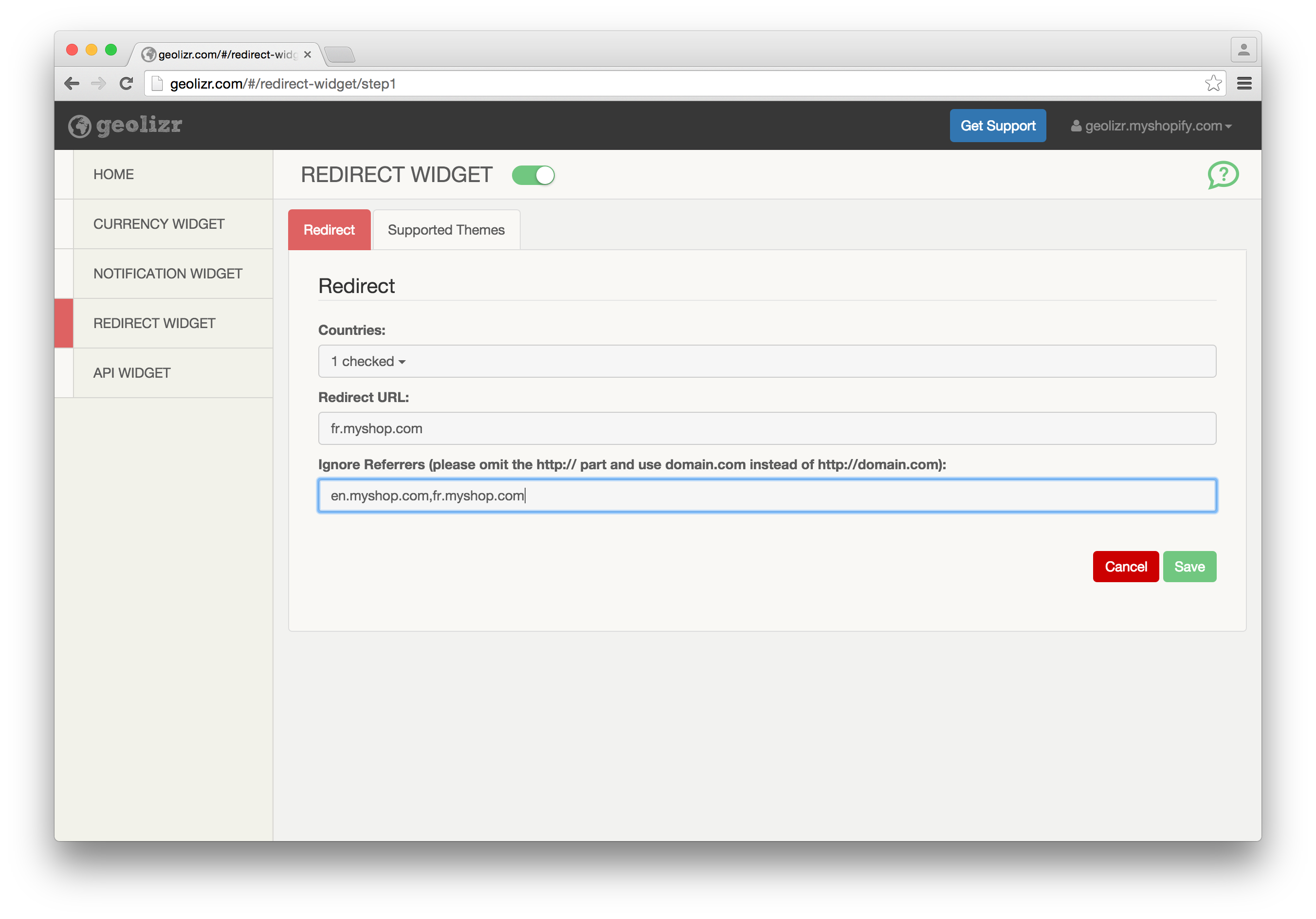Click into the Redirect URL field
Image resolution: width=1316 pixels, height=919 pixels.
767,428
